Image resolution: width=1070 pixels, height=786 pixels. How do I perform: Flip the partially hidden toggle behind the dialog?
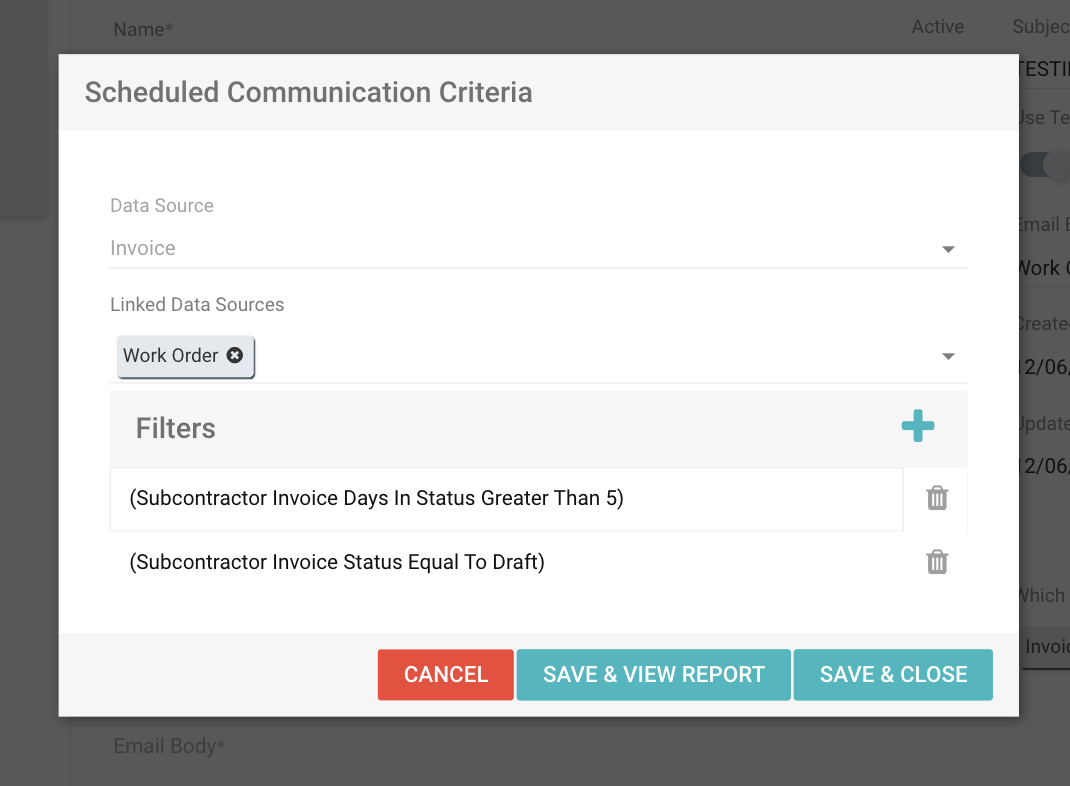1045,165
